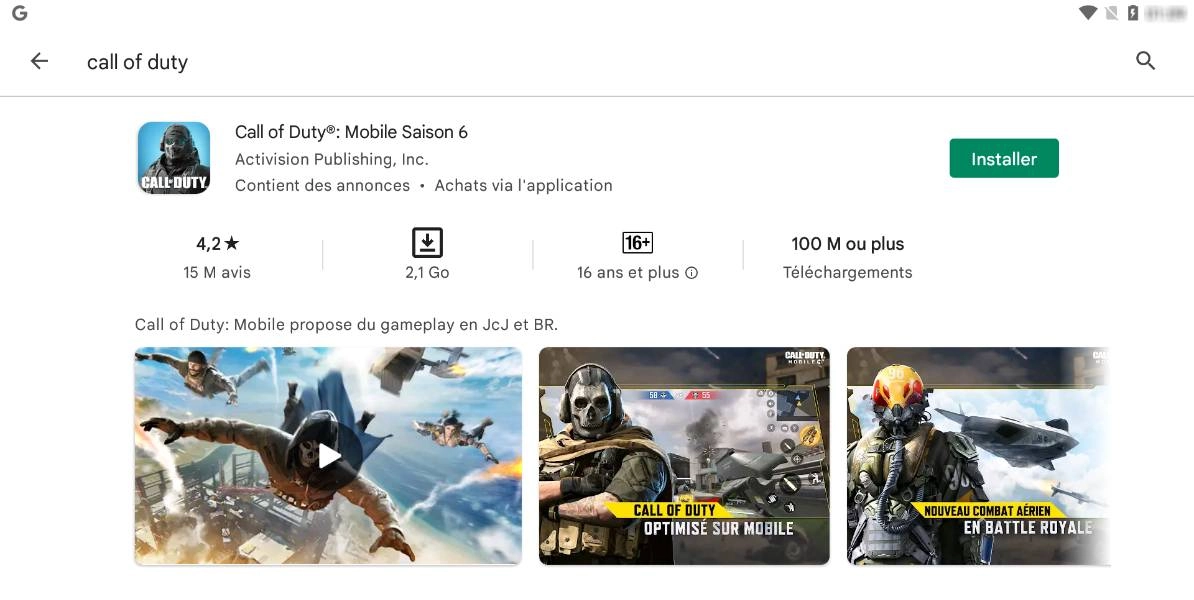
Task: Click the 16+ age rating badge
Action: [637, 243]
